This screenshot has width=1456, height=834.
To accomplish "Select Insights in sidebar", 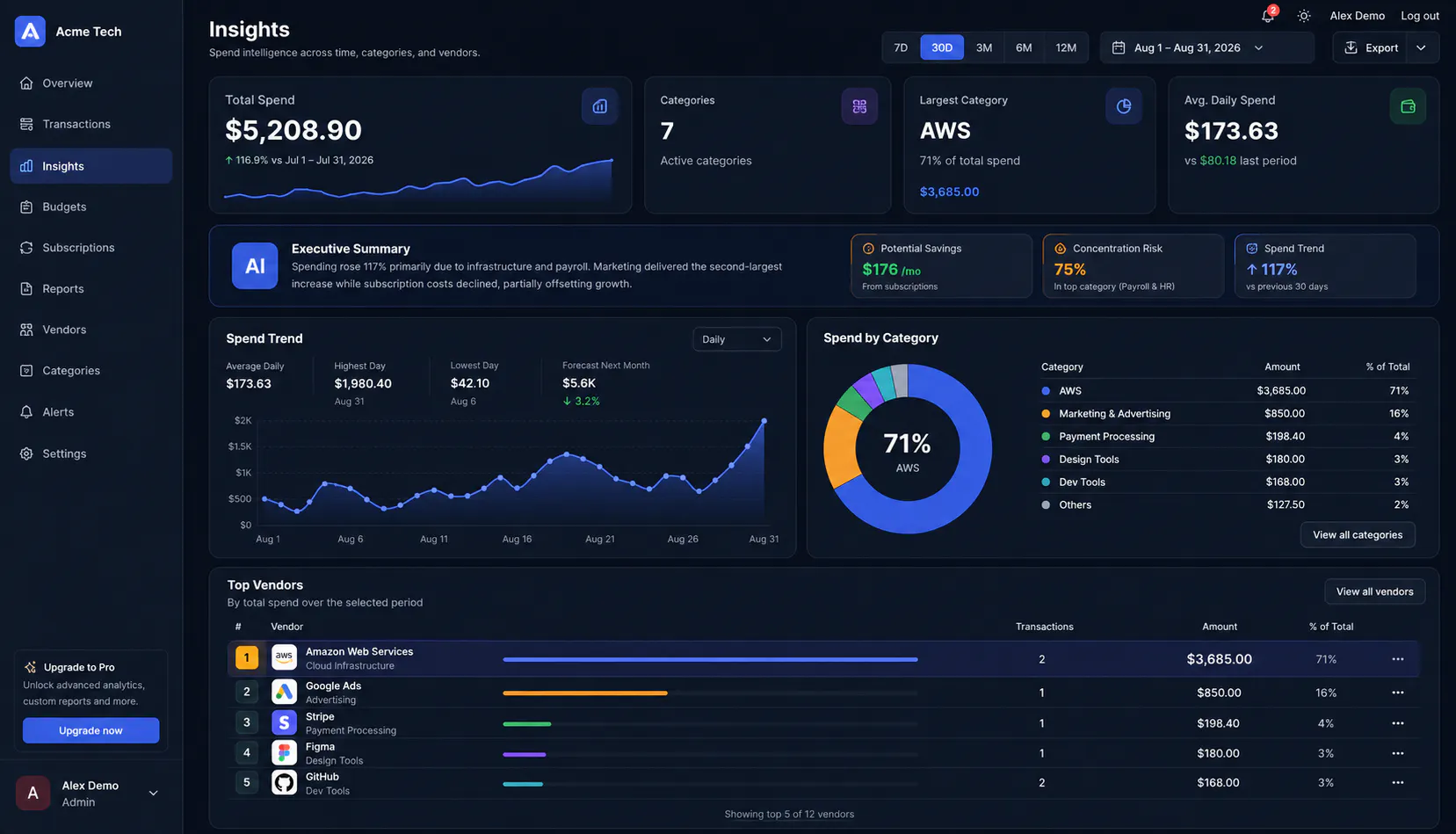I will [91, 166].
